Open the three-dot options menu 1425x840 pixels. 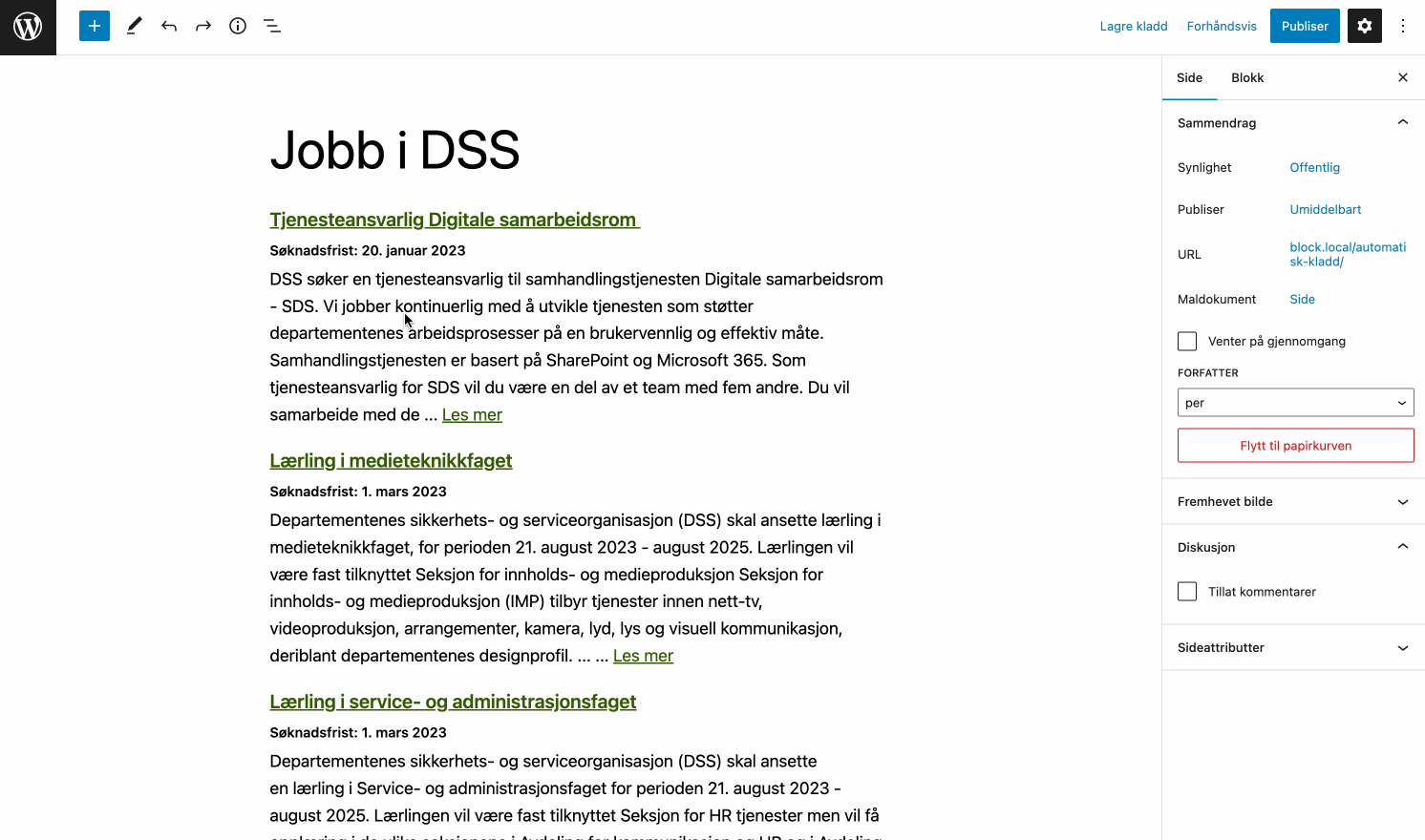(1403, 26)
